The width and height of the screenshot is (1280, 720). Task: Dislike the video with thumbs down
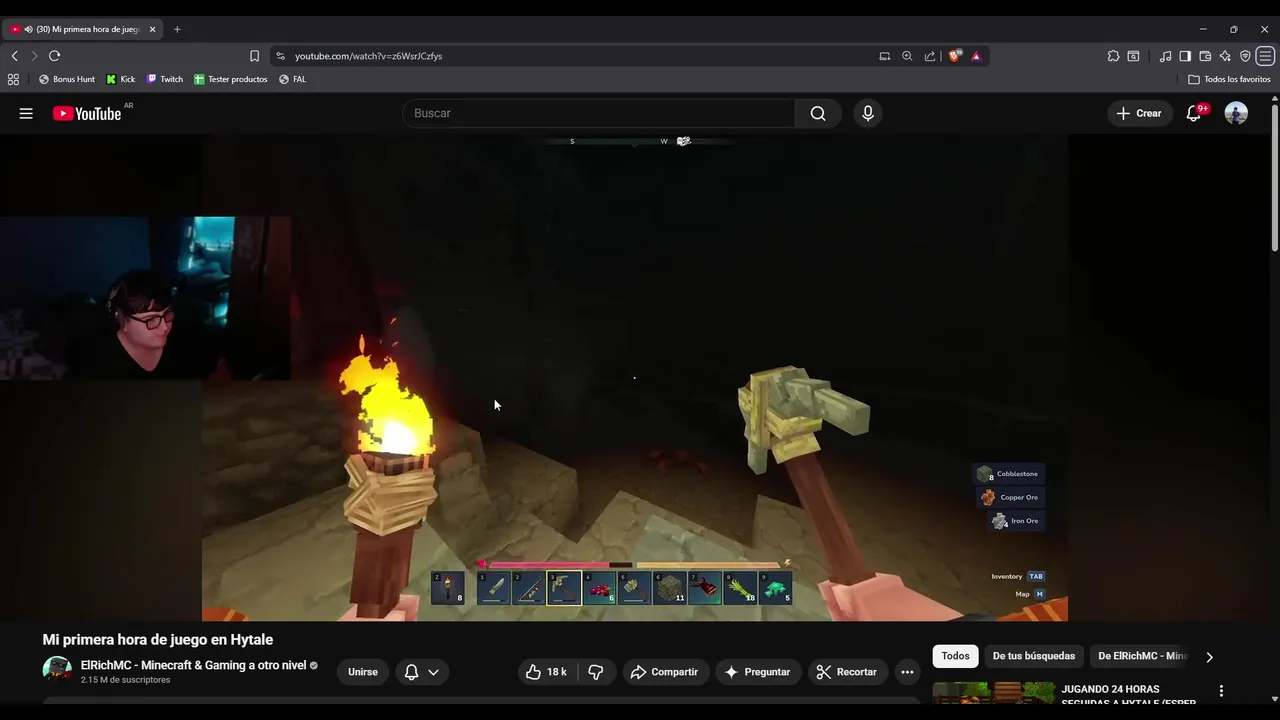click(596, 672)
